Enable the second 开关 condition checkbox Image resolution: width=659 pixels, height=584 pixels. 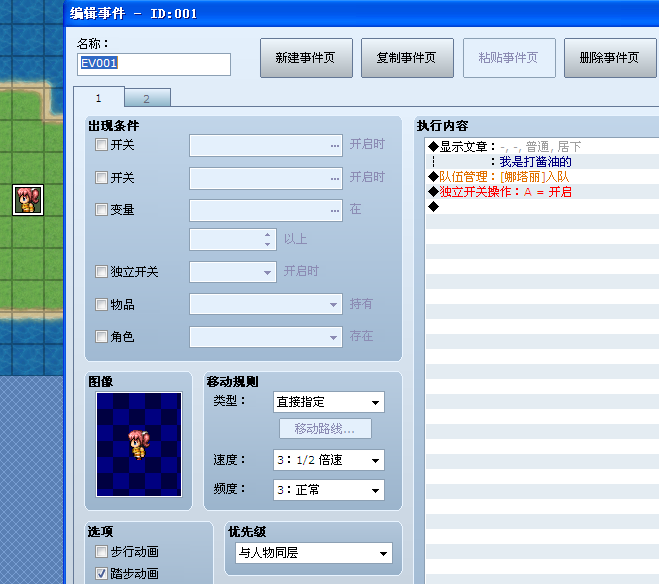coord(101,177)
